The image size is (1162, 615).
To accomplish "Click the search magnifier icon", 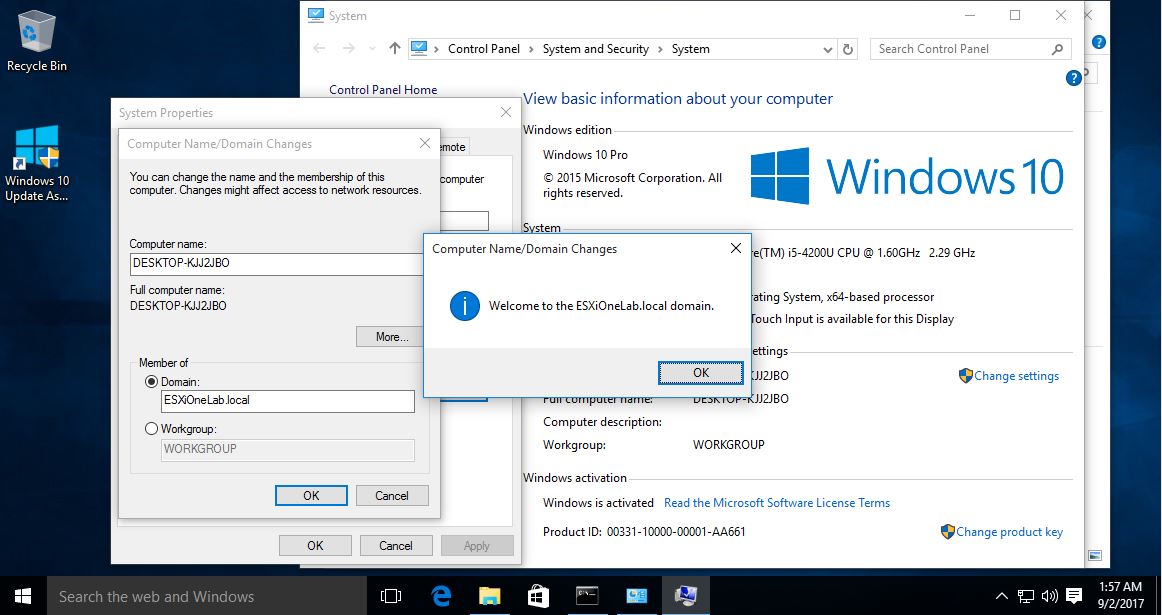I will [x=1058, y=50].
